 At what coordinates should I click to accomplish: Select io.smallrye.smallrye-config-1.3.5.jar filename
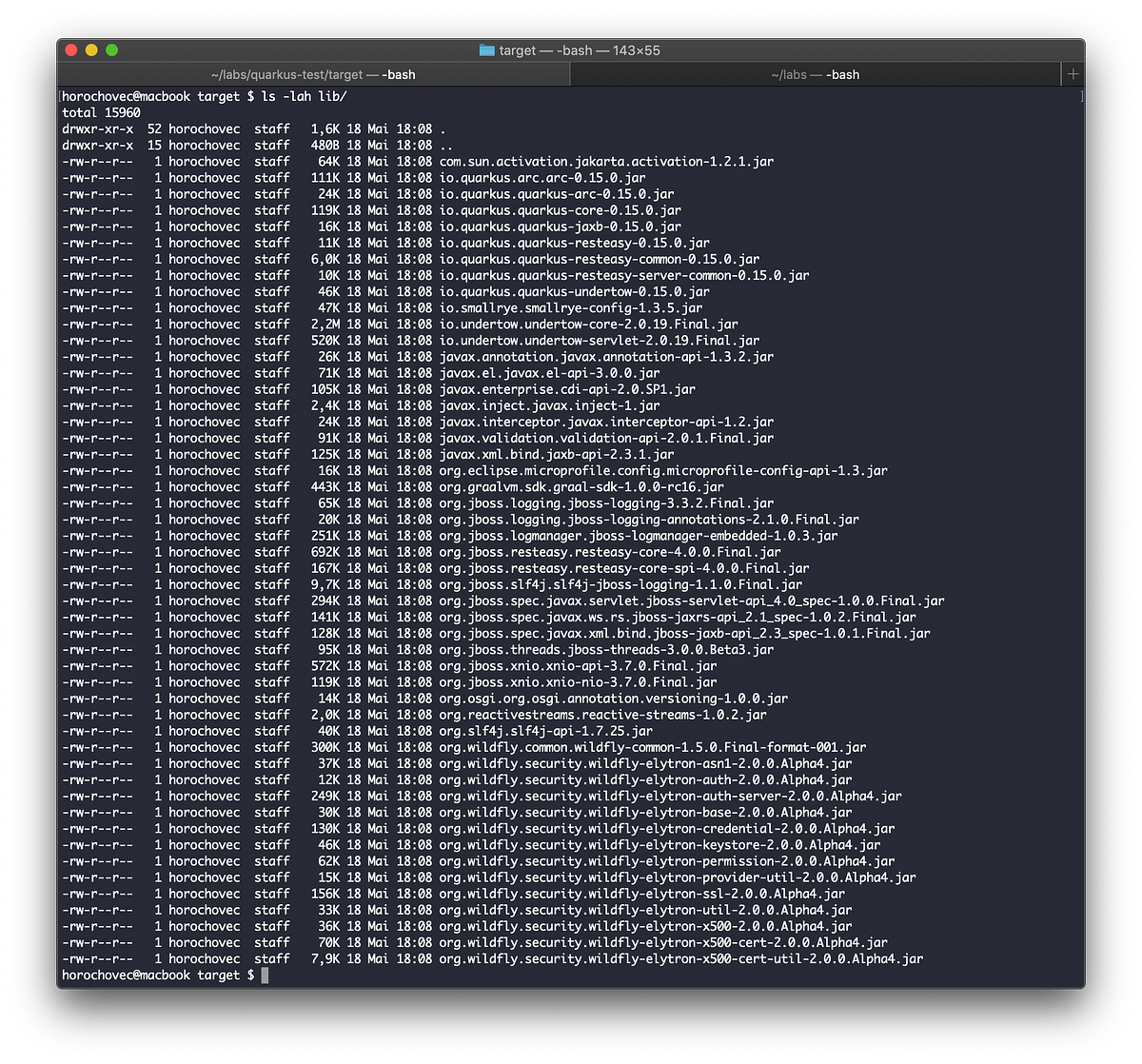[571, 307]
